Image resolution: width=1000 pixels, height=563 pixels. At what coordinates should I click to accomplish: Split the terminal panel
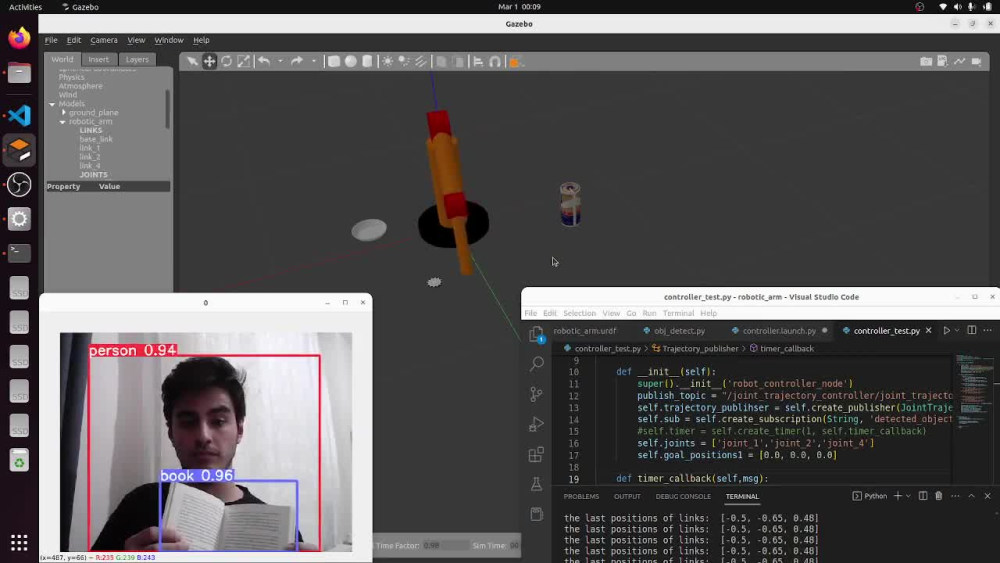[923, 495]
